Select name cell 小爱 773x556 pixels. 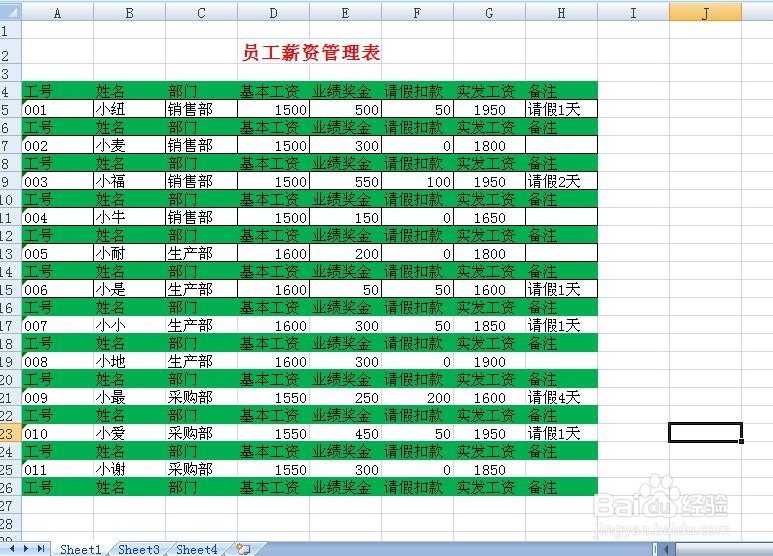[x=130, y=433]
